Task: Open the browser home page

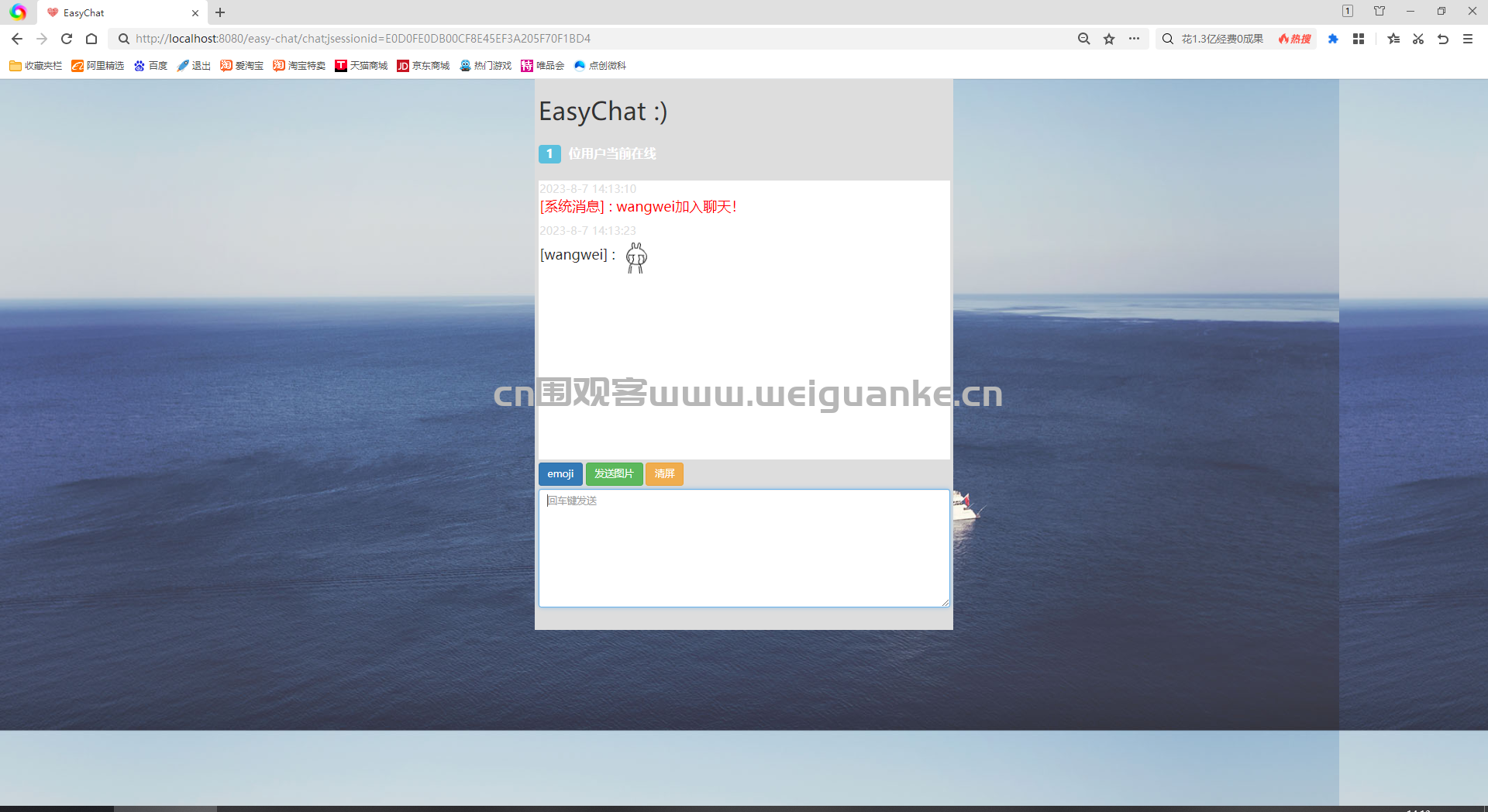Action: click(91, 39)
